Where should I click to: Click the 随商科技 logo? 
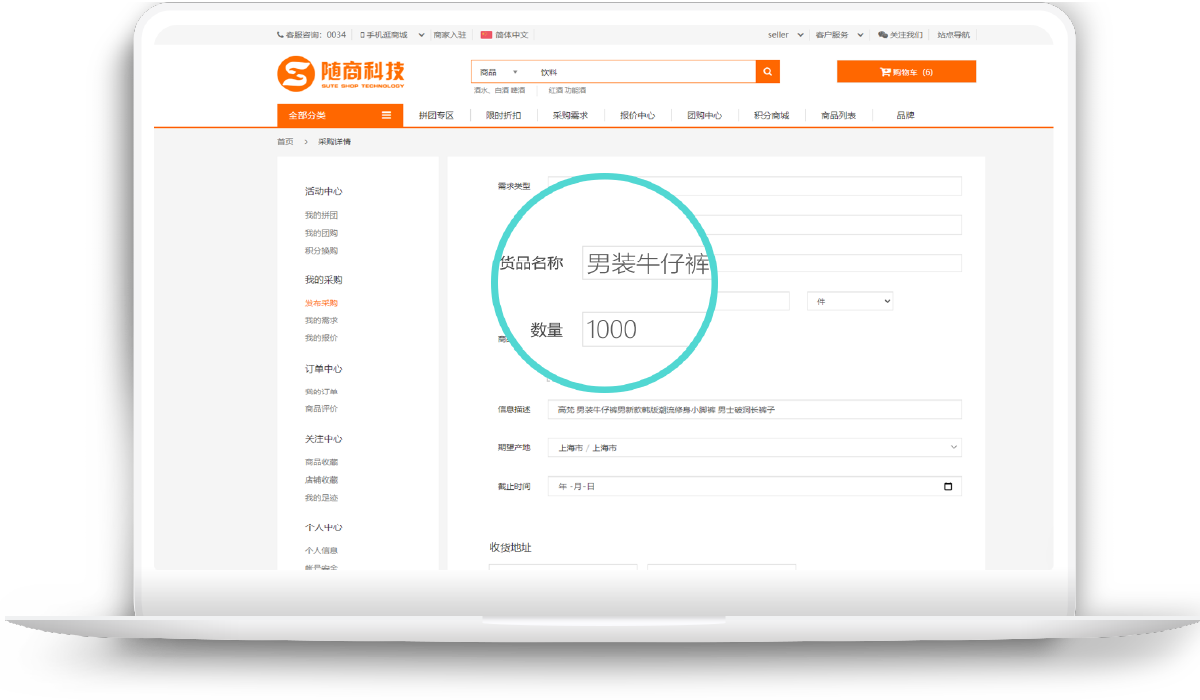click(x=341, y=73)
